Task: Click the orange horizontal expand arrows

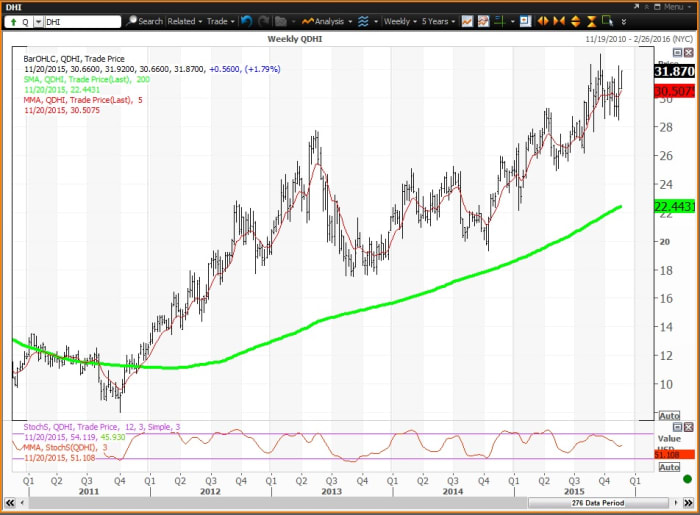Action: 543,20
